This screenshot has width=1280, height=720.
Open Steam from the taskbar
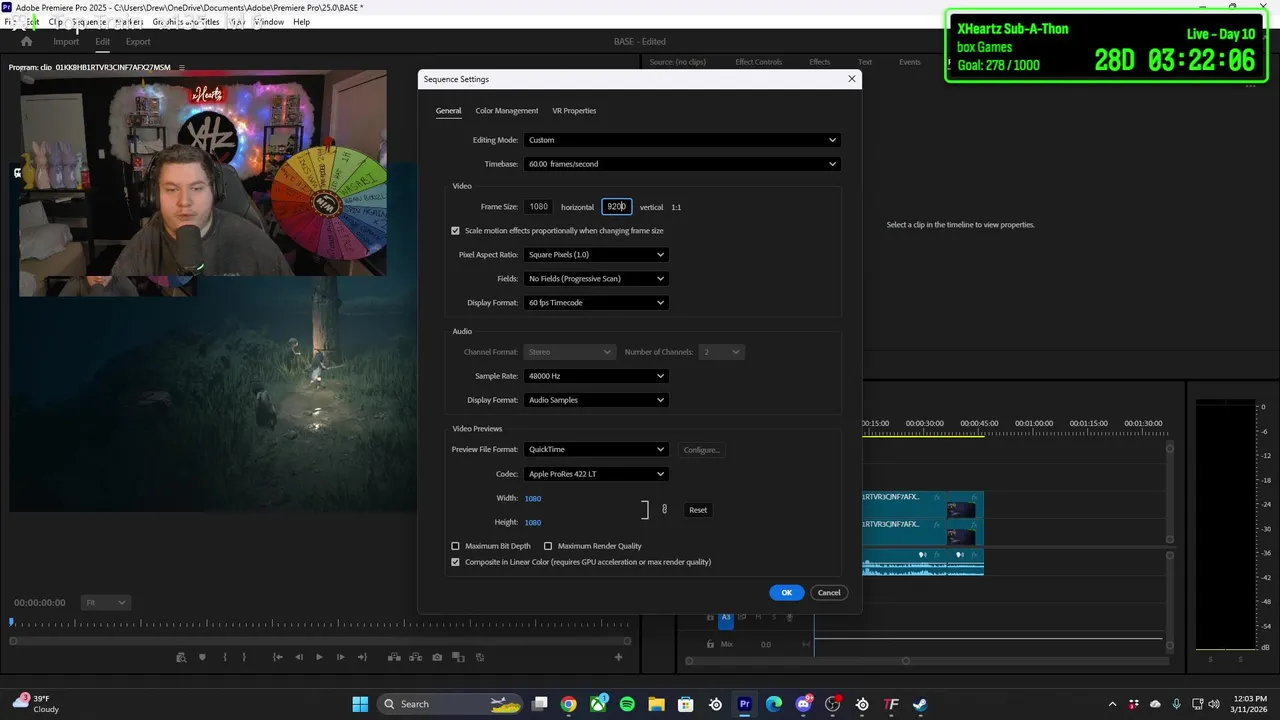coord(920,704)
